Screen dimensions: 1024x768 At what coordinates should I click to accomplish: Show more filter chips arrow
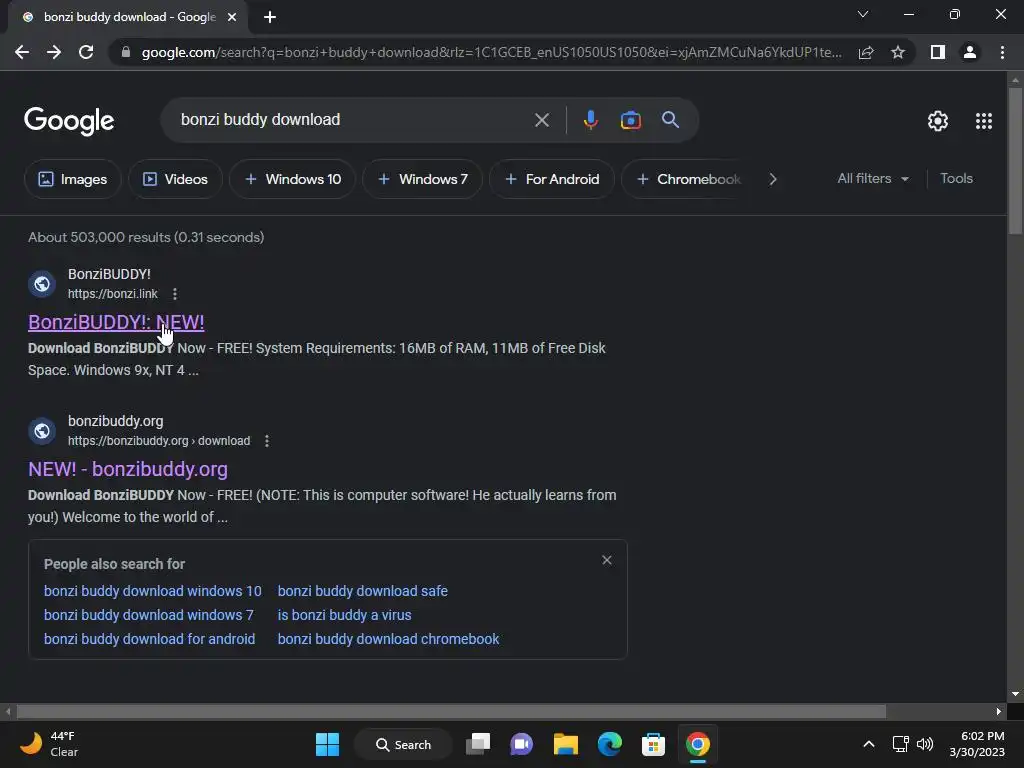(773, 179)
